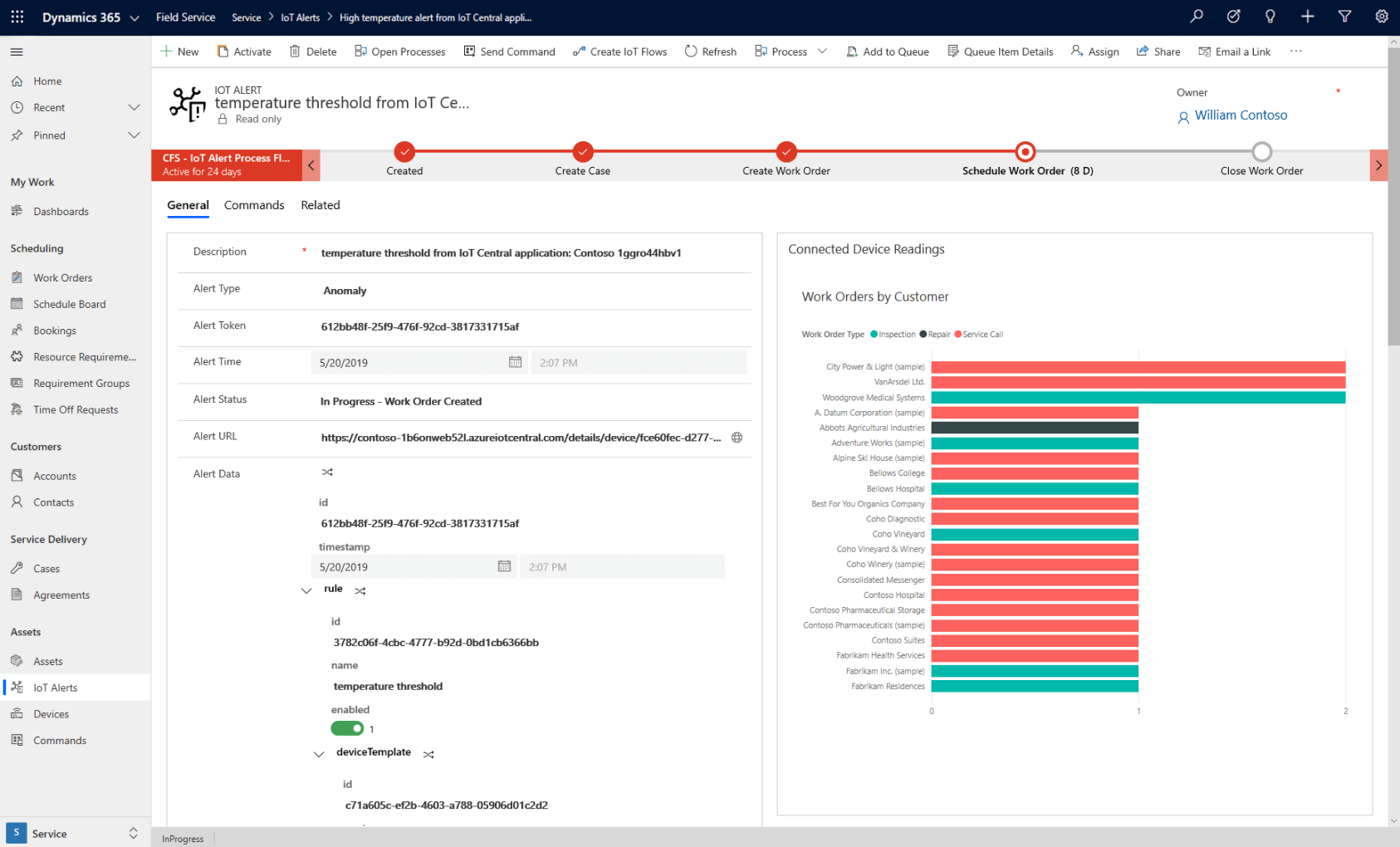Send a command to the device
Screen dimensions: 1400x847
pos(509,51)
